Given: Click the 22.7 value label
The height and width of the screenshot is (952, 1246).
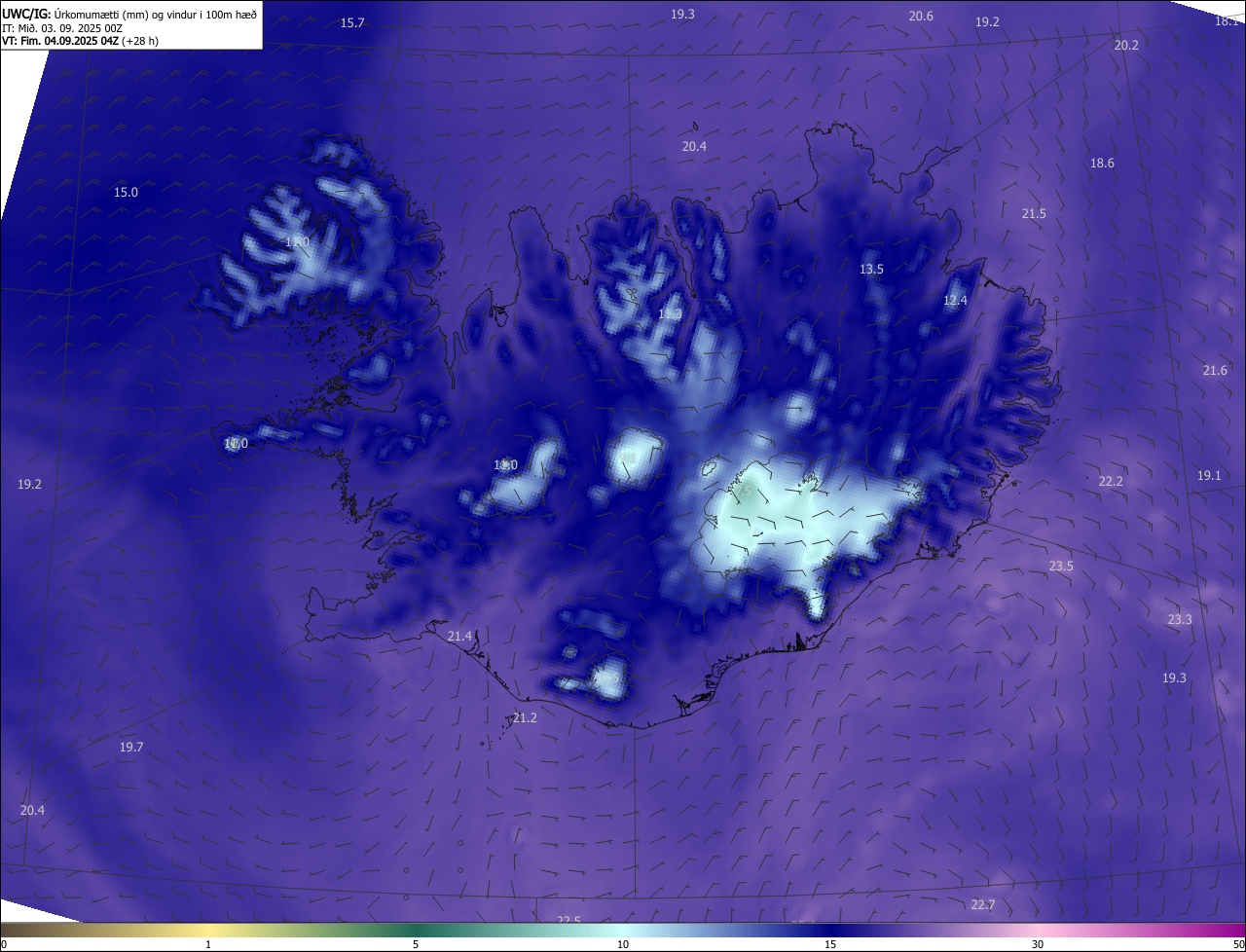Looking at the screenshot, I should point(982,904).
